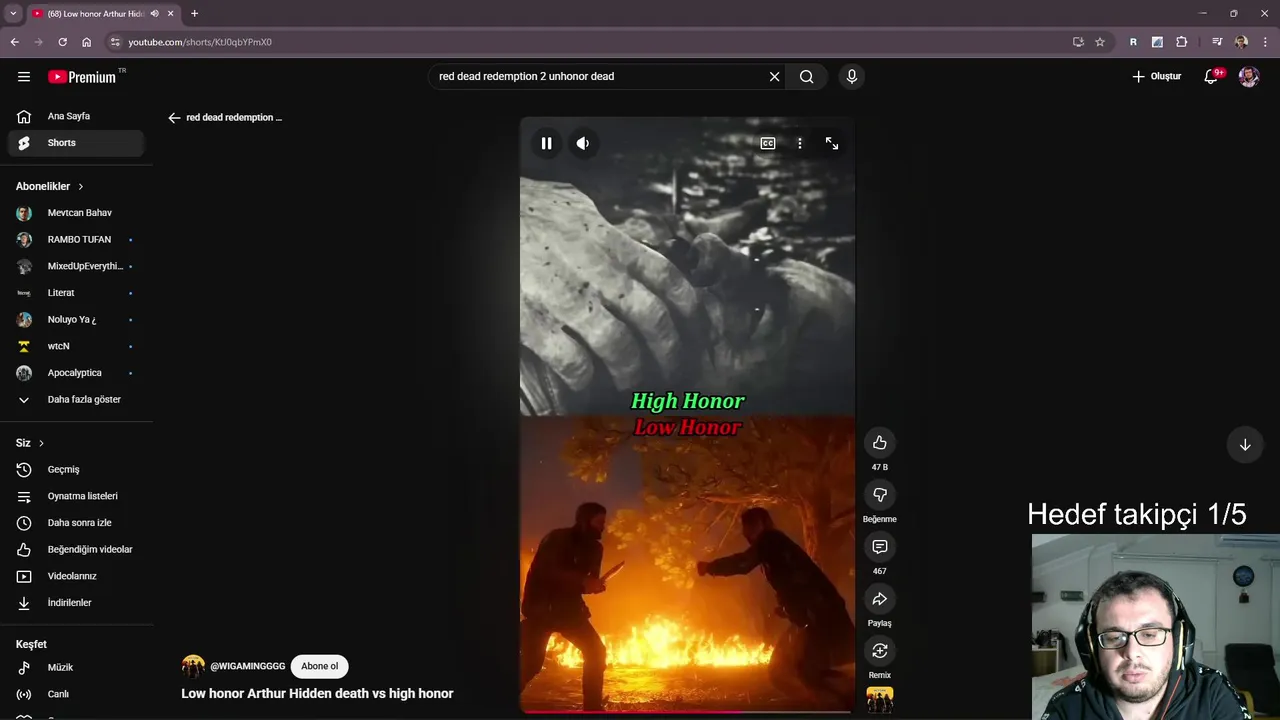
Task: Open notifications bell
Action: 1211,76
